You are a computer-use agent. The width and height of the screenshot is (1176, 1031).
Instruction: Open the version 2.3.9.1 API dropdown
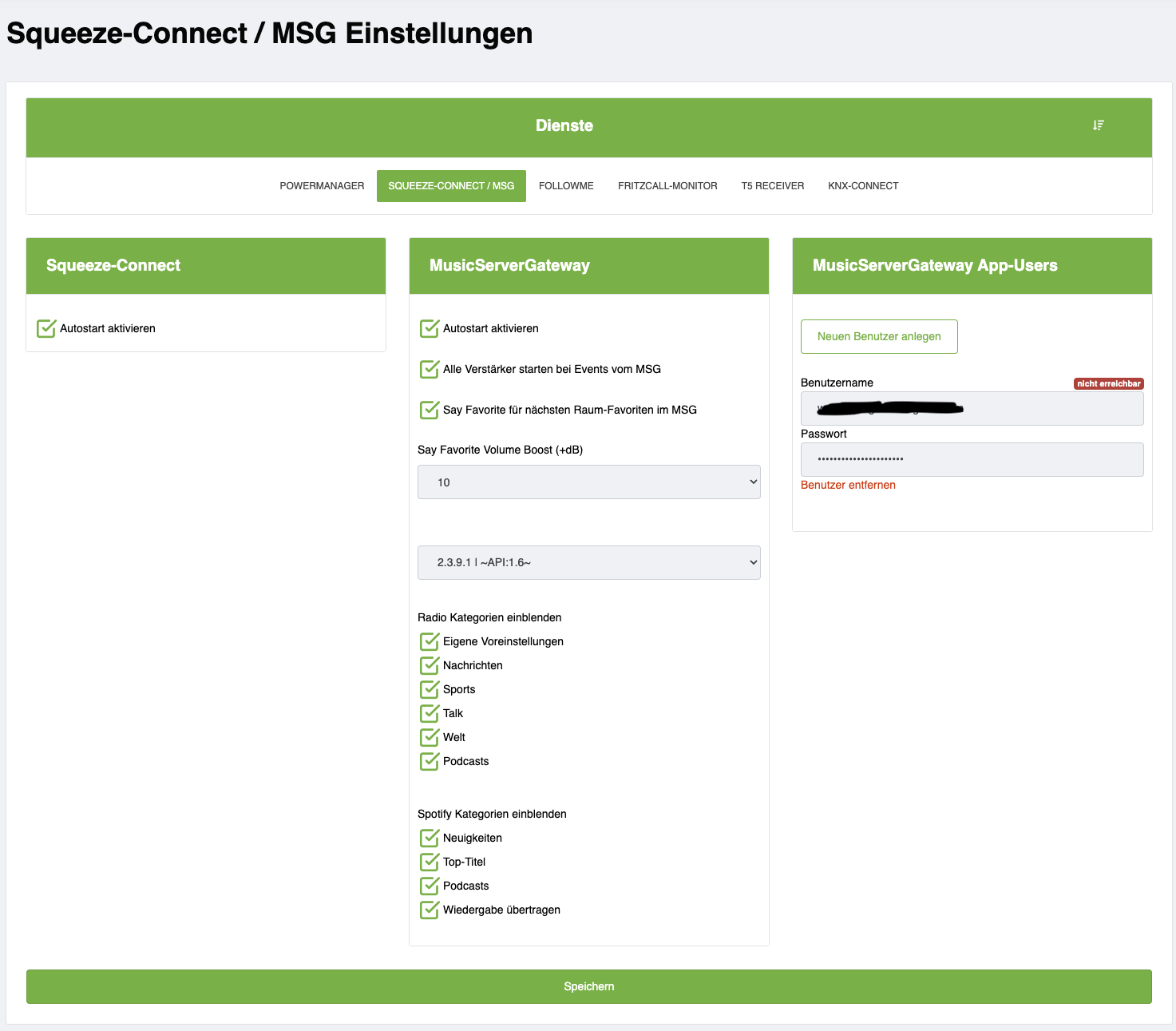pos(588,562)
